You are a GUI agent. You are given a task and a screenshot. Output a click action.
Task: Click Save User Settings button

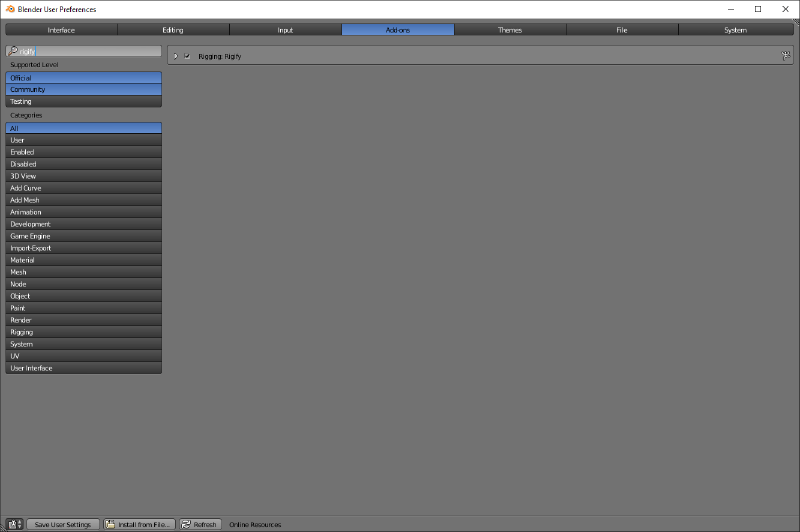(62, 524)
